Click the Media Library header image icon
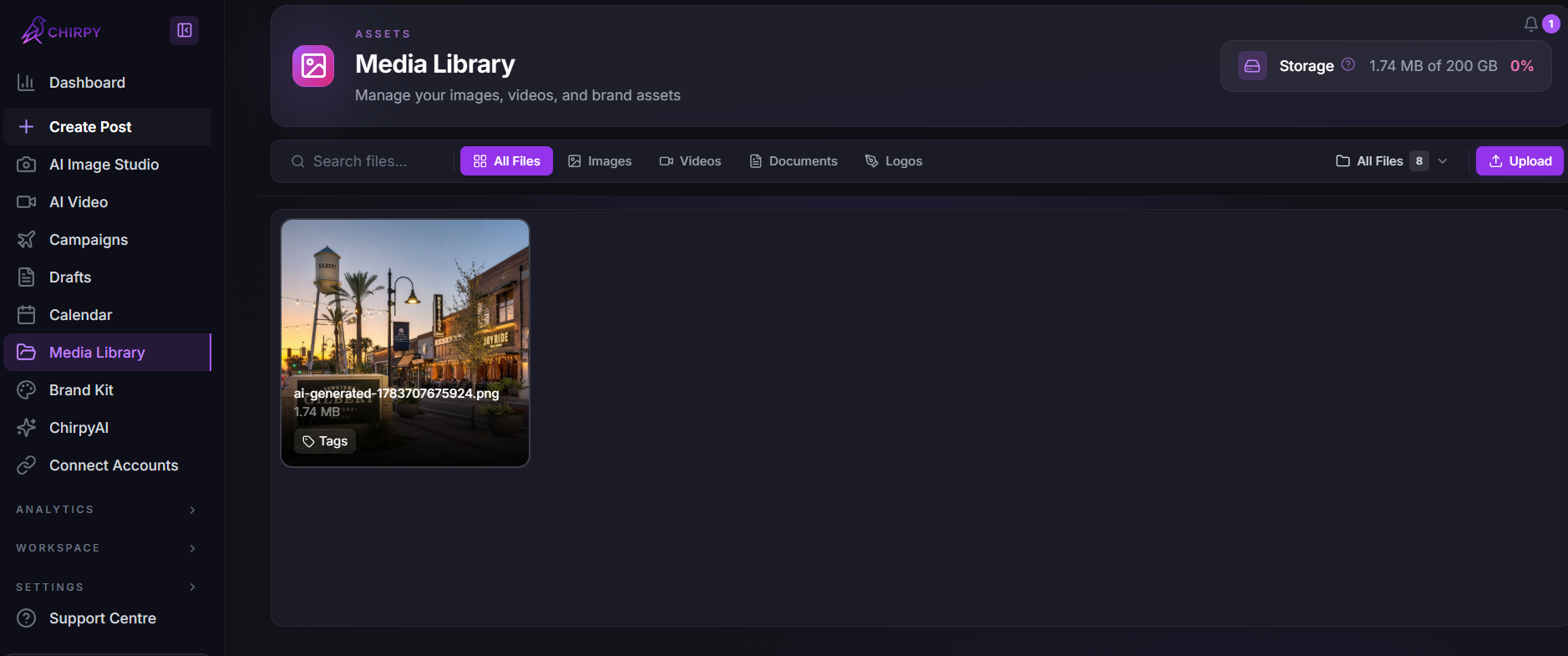This screenshot has width=1568, height=656. 313,66
